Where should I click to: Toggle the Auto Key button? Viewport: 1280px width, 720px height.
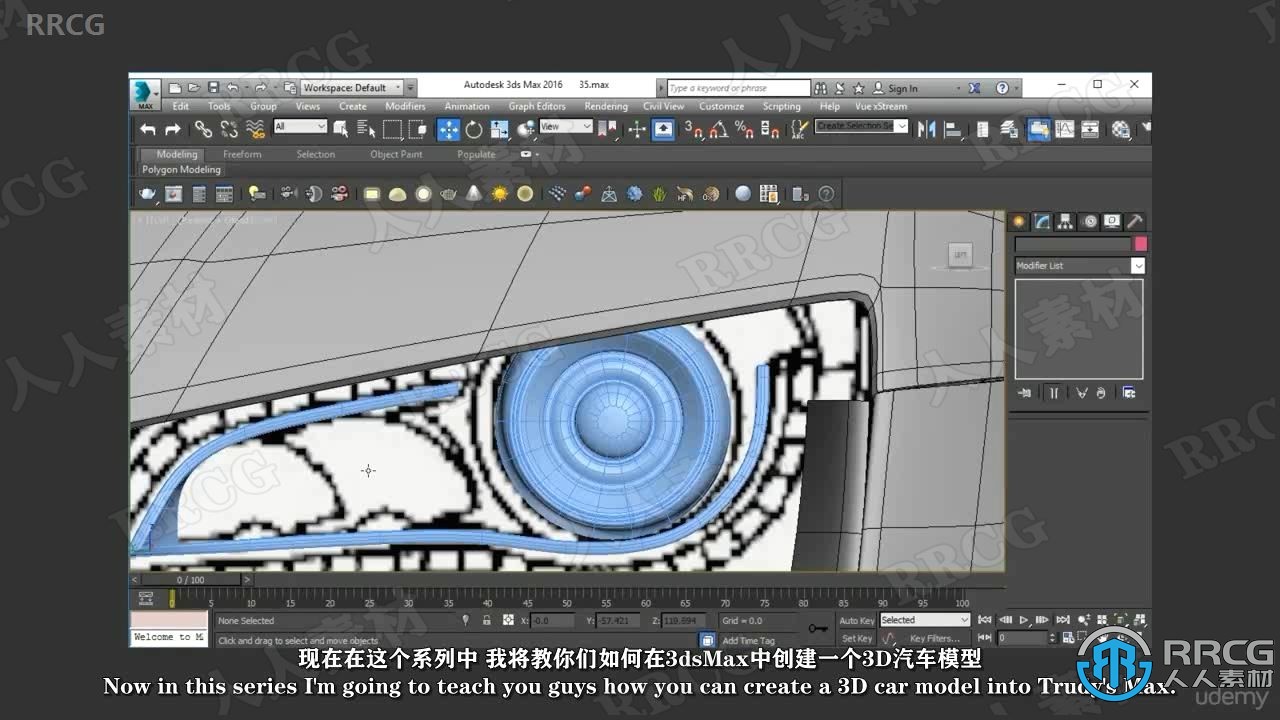856,620
